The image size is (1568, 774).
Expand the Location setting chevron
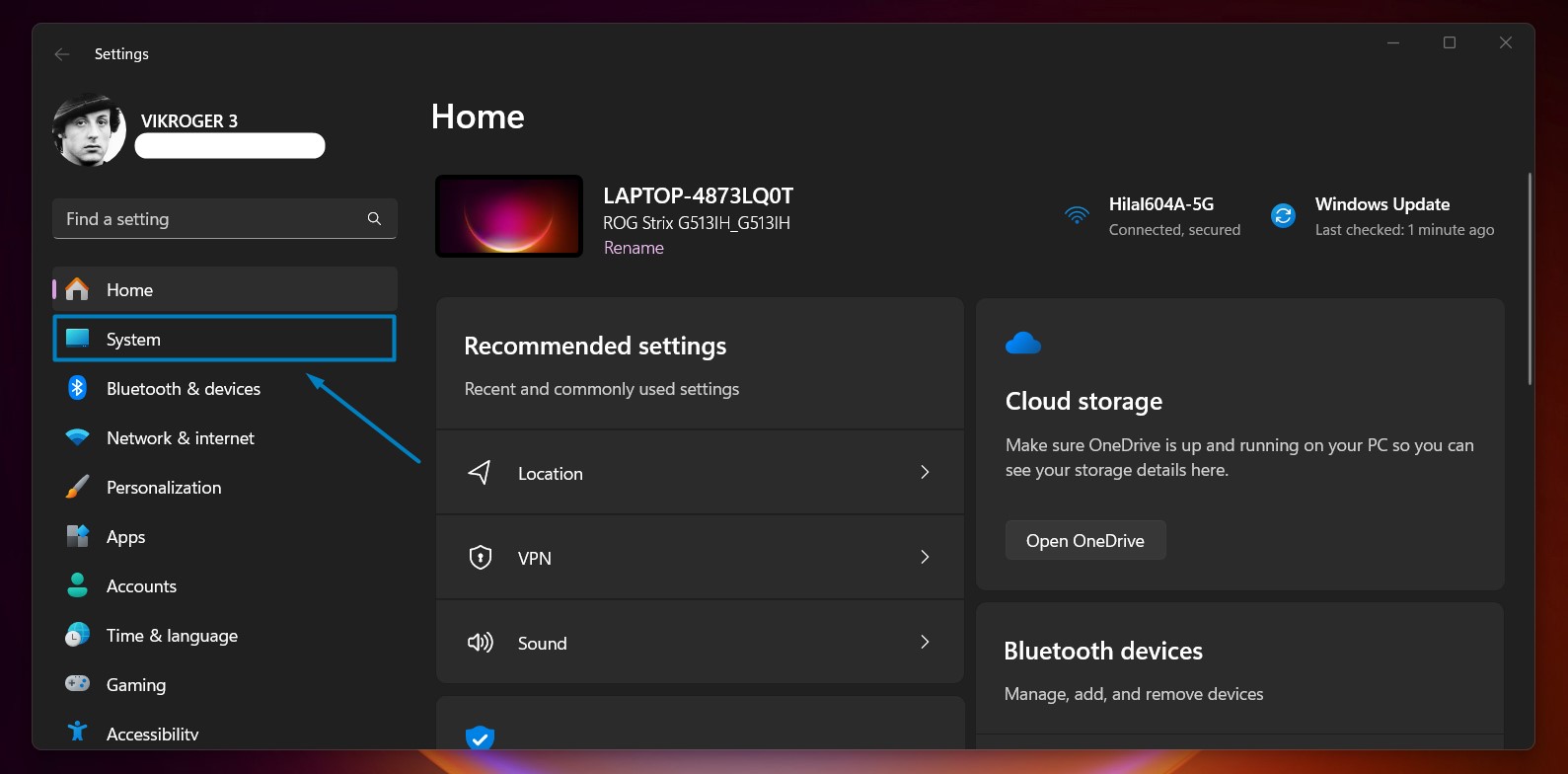(x=925, y=472)
